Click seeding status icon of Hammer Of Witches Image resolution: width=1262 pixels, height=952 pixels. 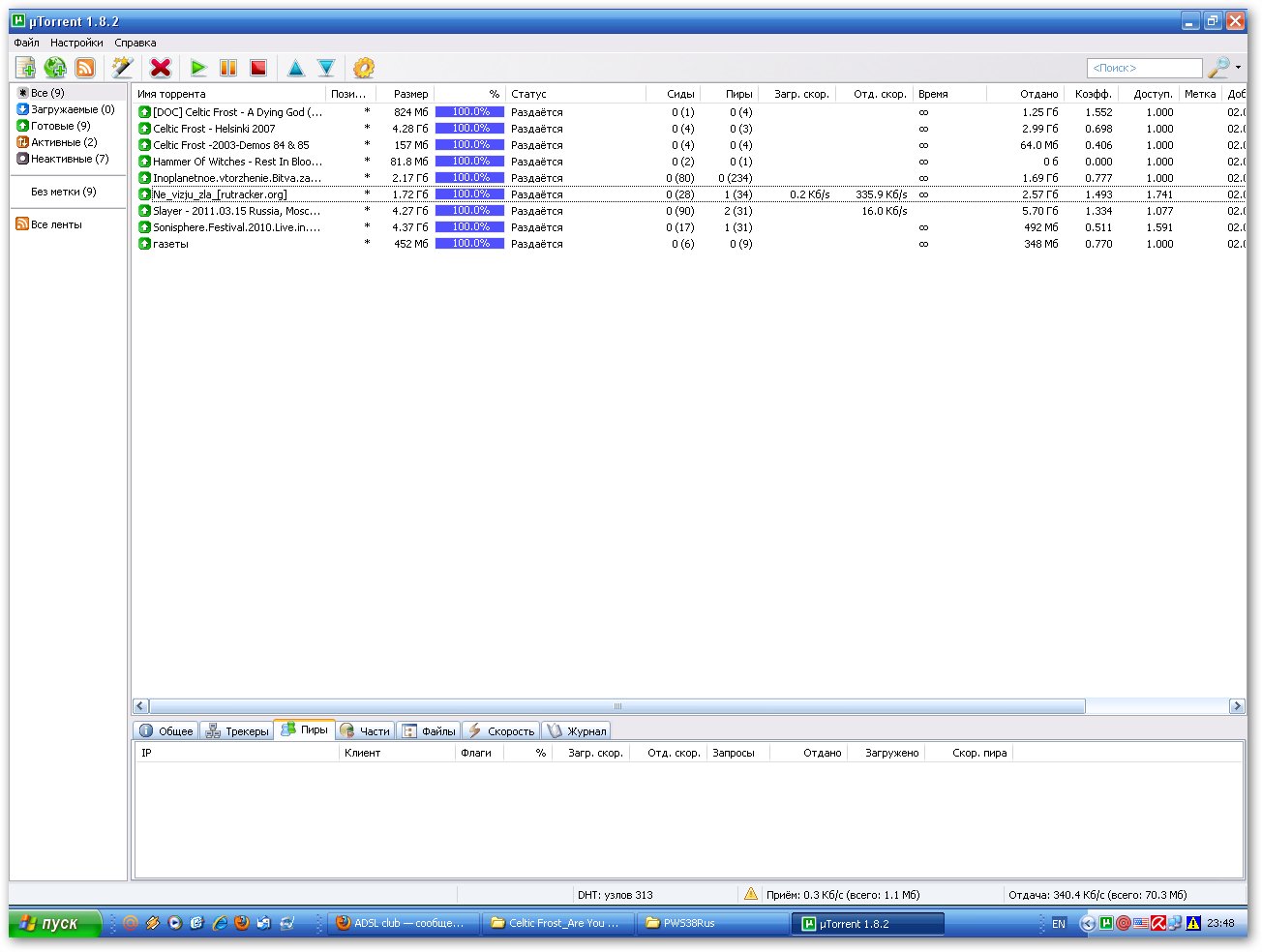[144, 162]
